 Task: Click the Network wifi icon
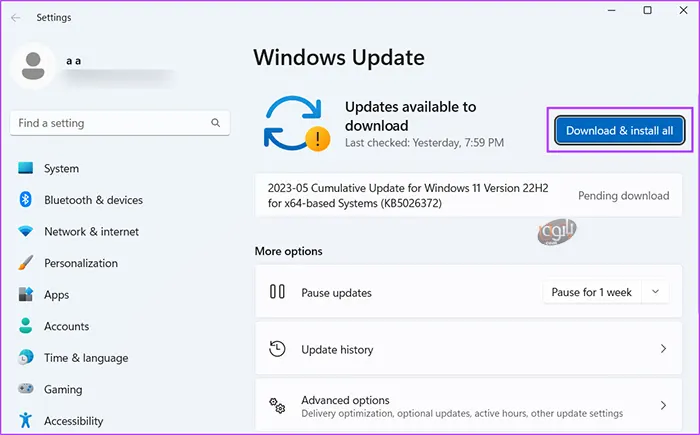point(25,231)
